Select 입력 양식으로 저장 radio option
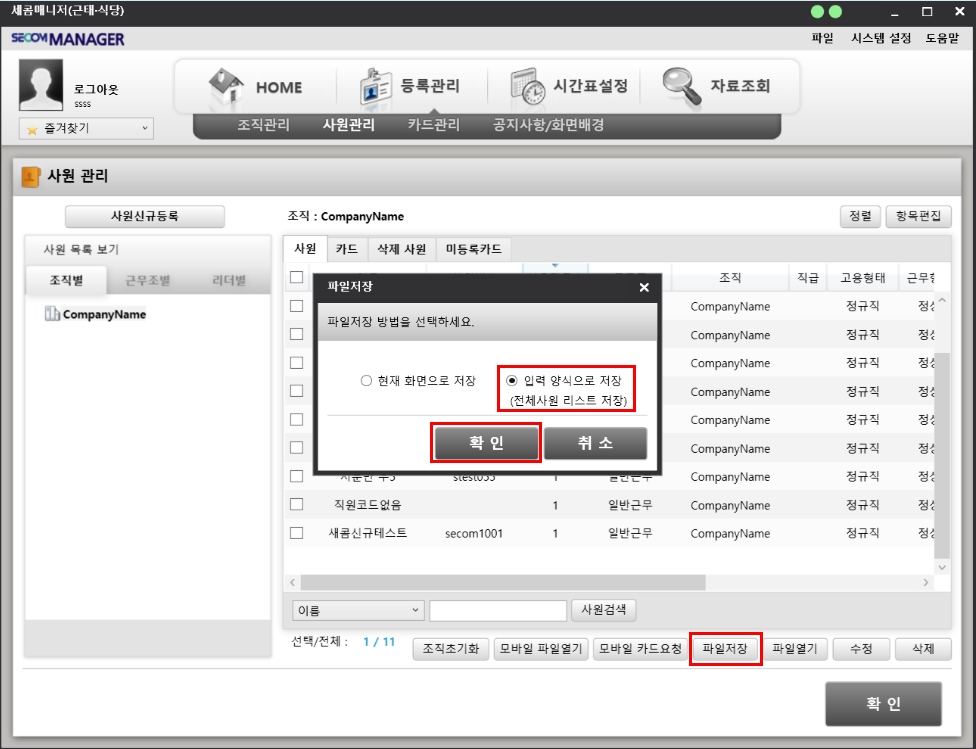This screenshot has height=749, width=976. coord(513,381)
